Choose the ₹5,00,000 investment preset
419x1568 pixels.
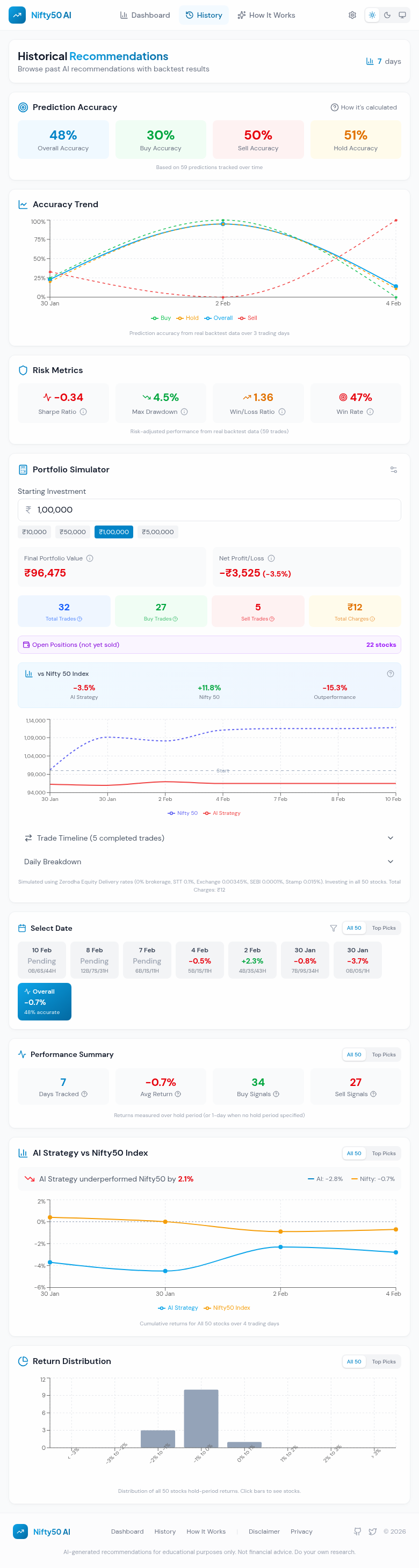coord(158,532)
